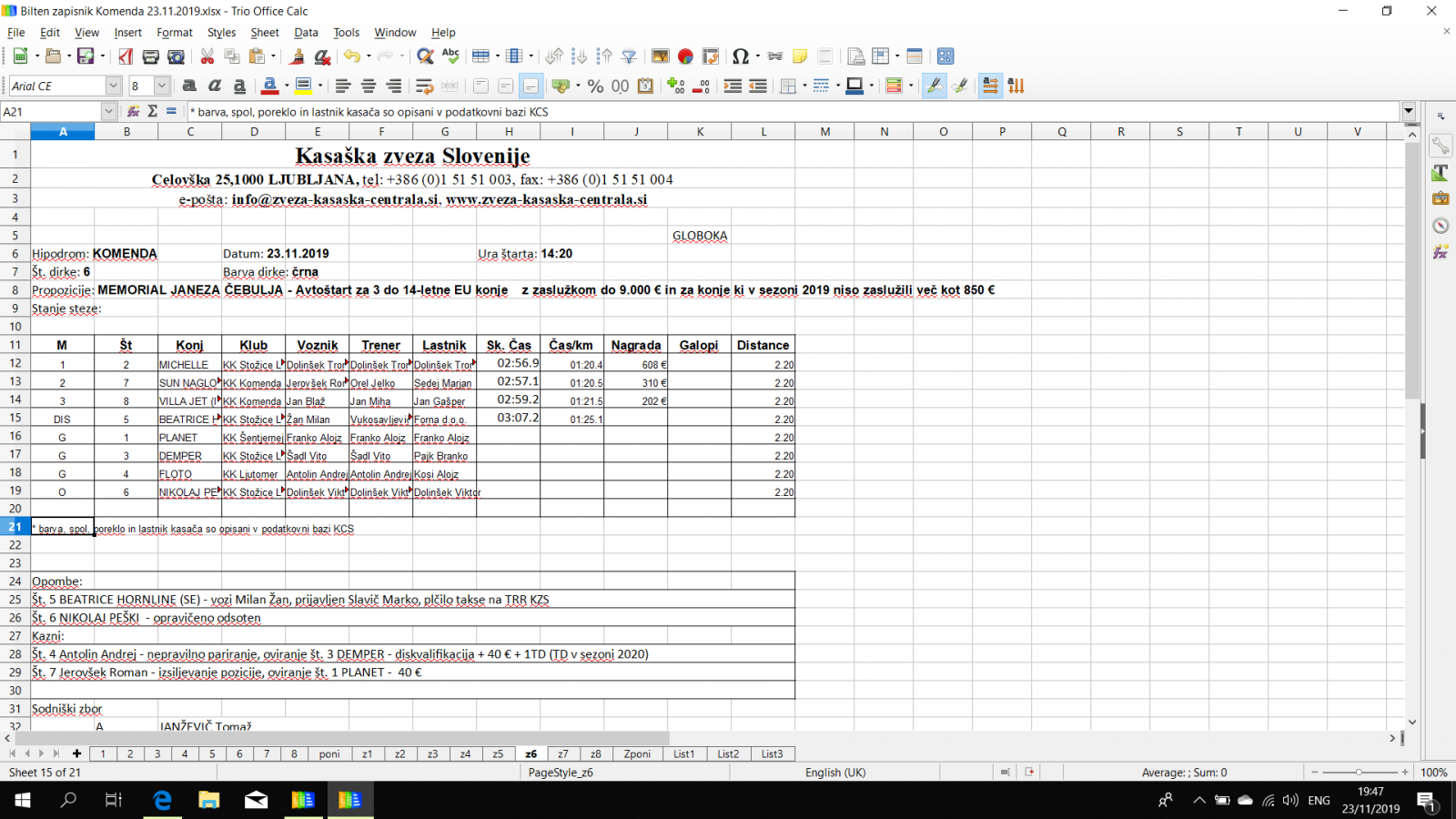Insert a chart using the pie chart icon
This screenshot has width=1456, height=819.
[x=685, y=56]
